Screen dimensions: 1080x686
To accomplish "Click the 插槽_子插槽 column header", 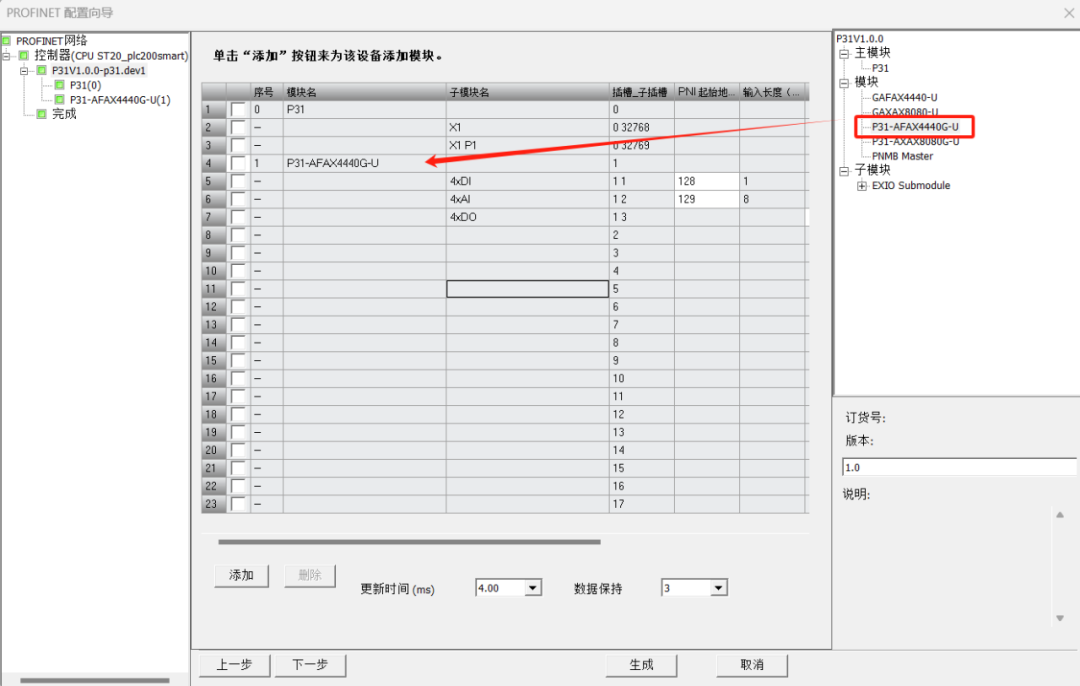I will pos(641,92).
